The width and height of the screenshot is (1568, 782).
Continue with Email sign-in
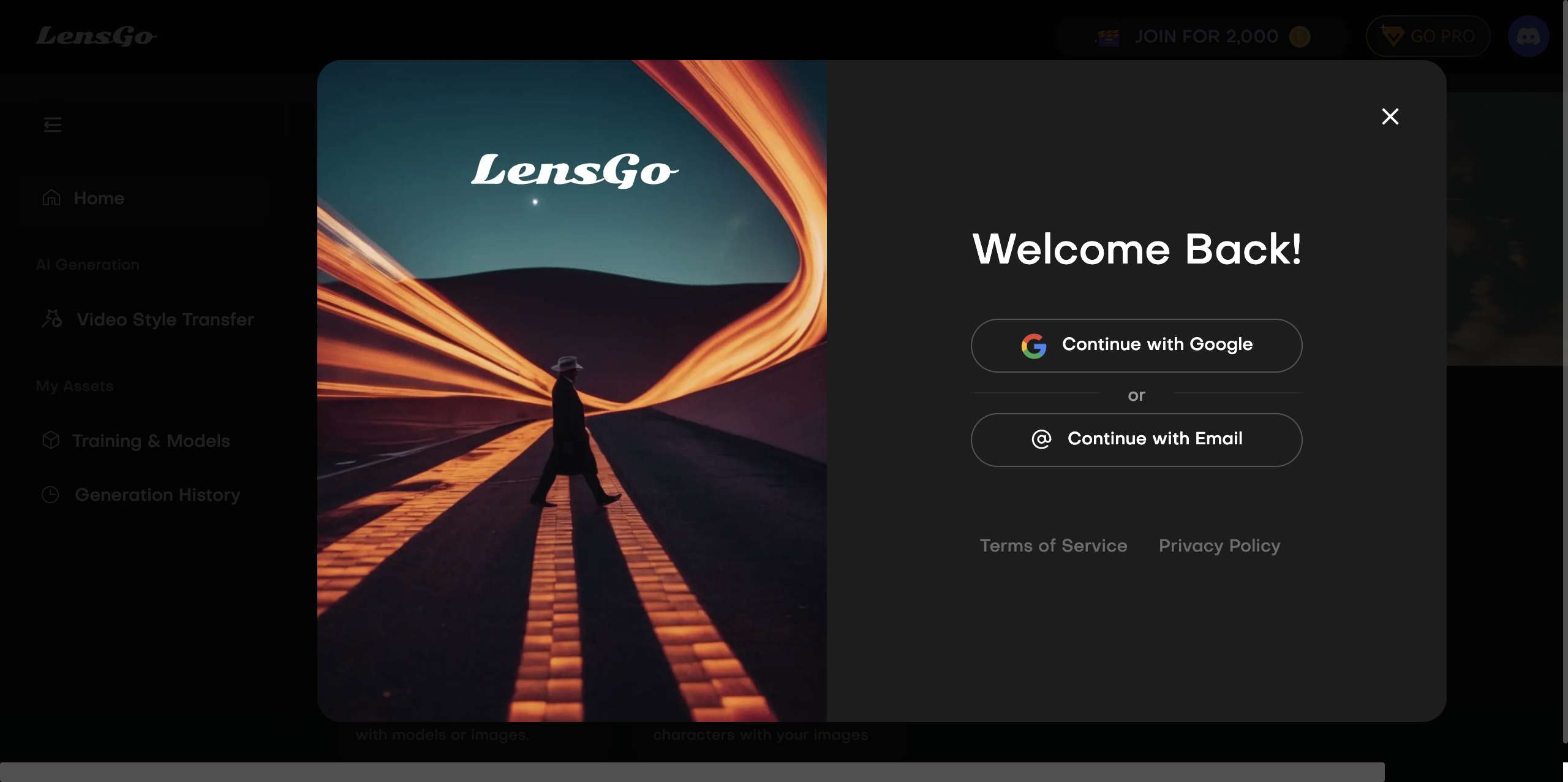coord(1136,440)
